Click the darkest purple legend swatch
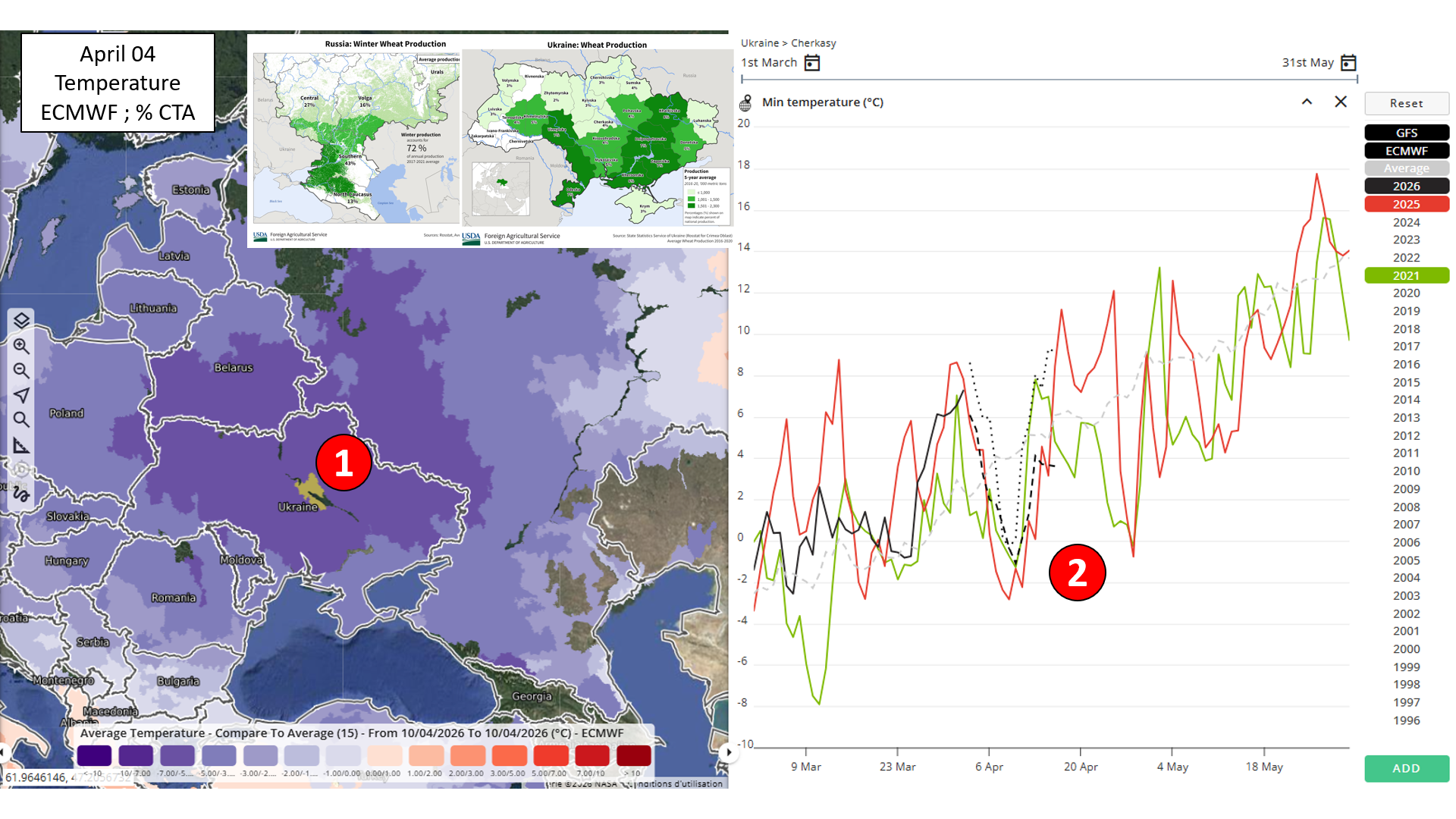 [x=94, y=755]
